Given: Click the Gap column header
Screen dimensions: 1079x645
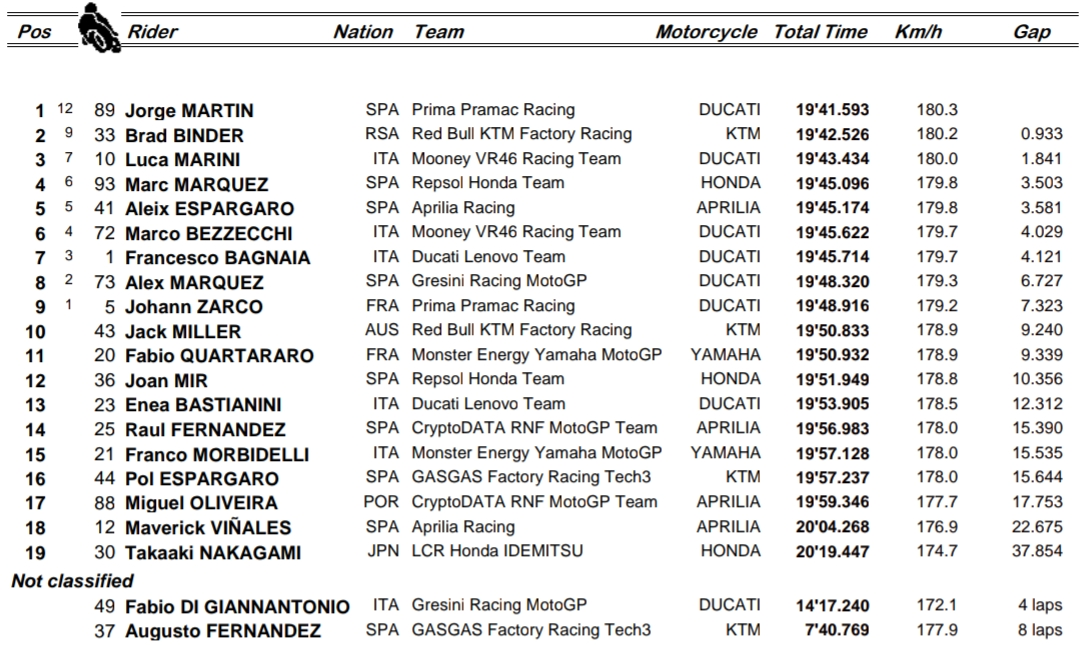Looking at the screenshot, I should coord(1032,32).
